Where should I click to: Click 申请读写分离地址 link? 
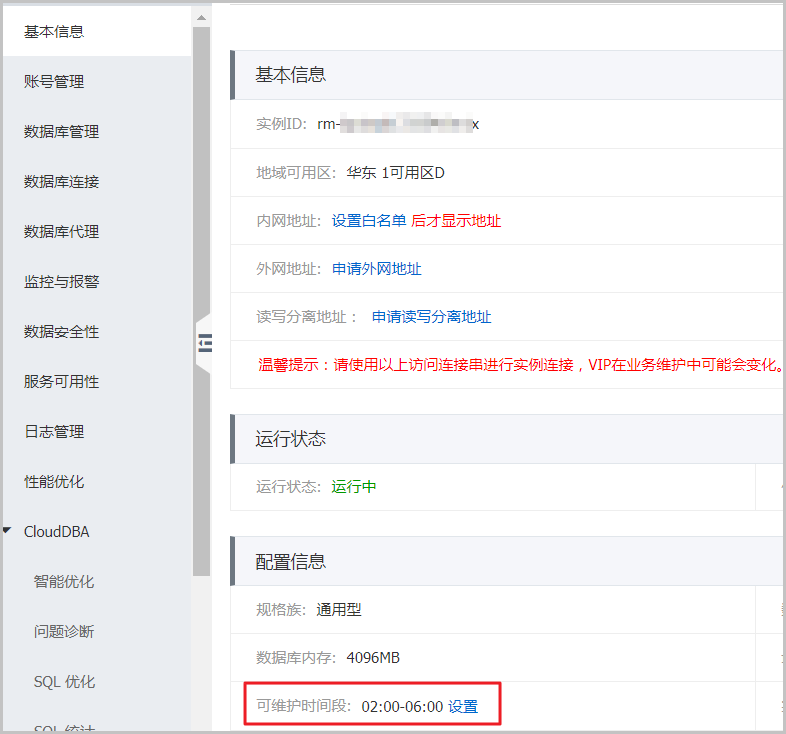click(431, 317)
